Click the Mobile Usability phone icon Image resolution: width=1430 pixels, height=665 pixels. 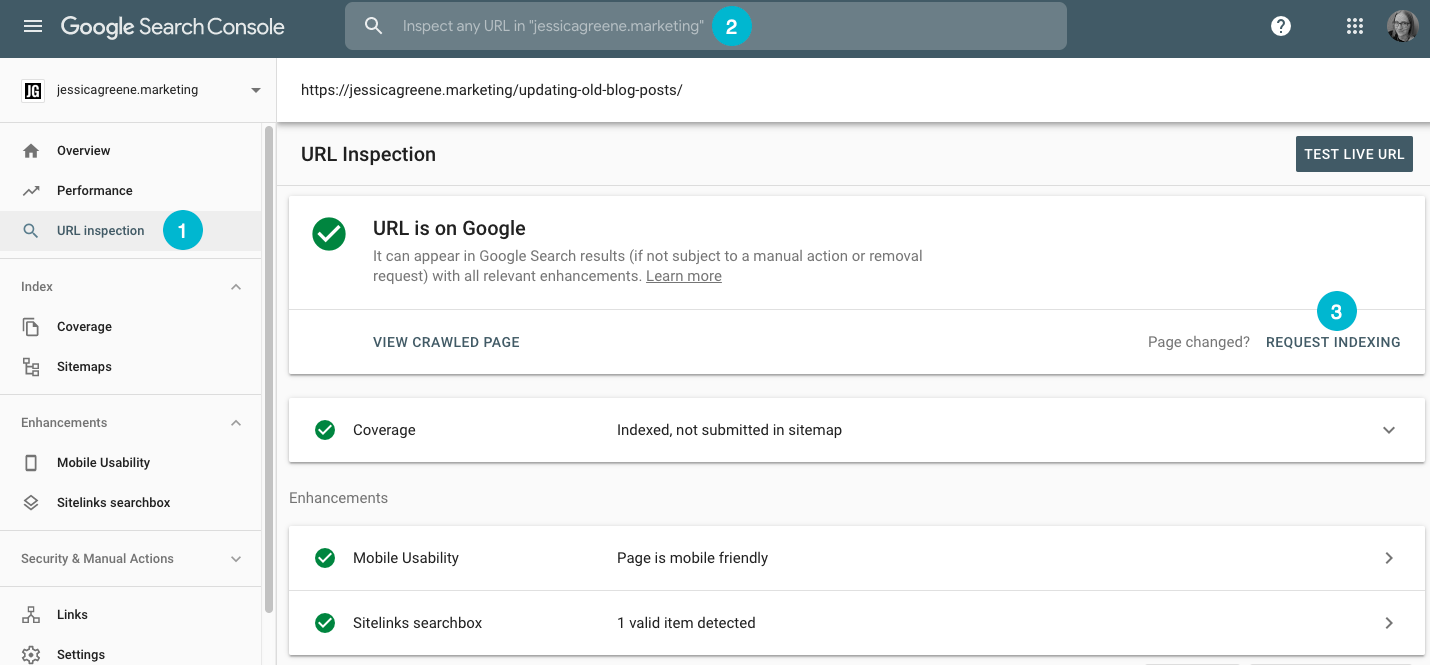pyautogui.click(x=31, y=463)
